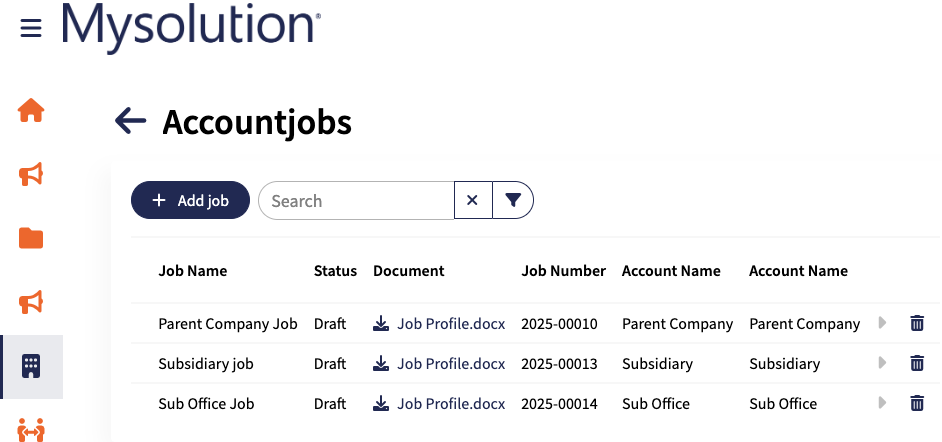Open the filter funnel options
The image size is (942, 442).
[513, 201]
